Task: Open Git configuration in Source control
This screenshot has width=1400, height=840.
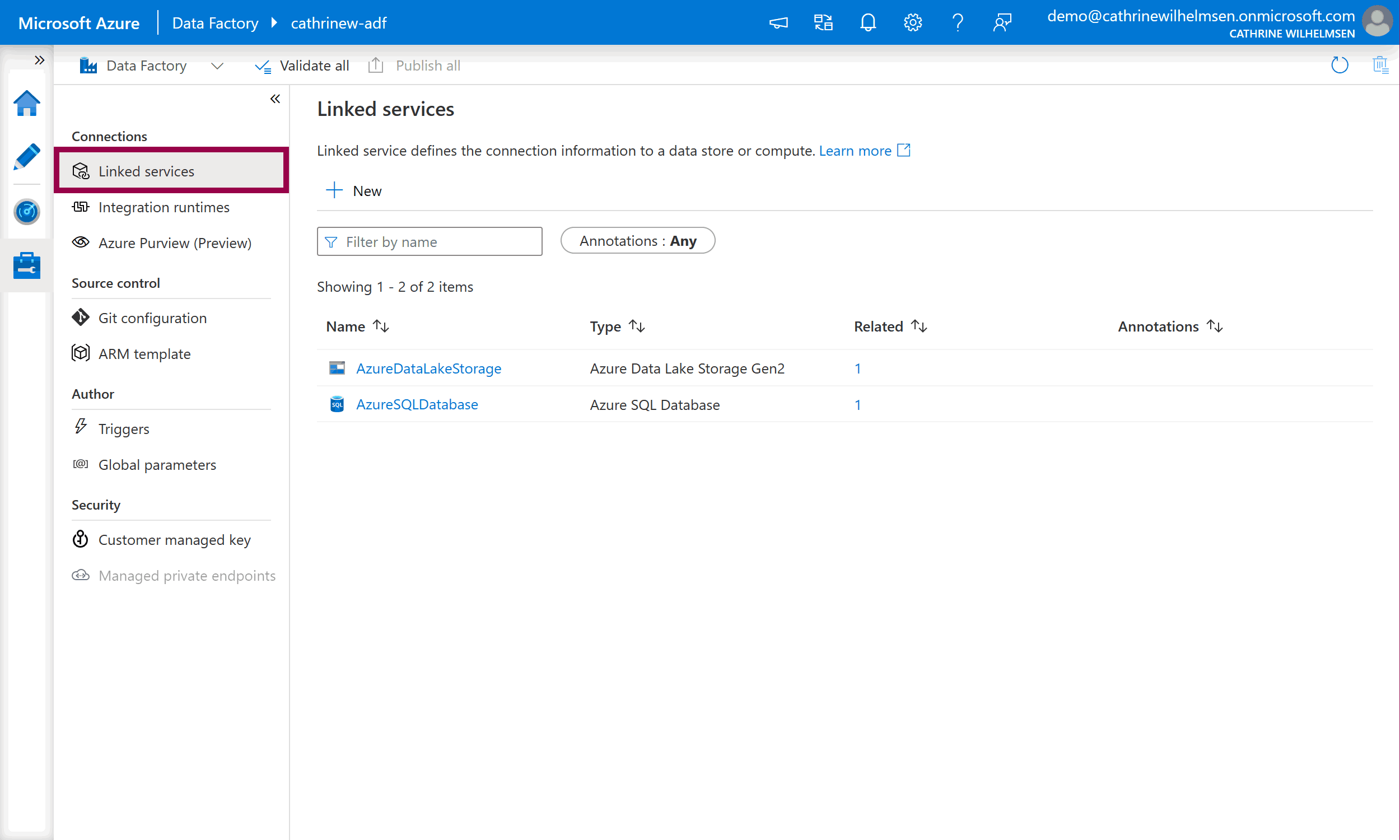Action: pyautogui.click(x=152, y=318)
